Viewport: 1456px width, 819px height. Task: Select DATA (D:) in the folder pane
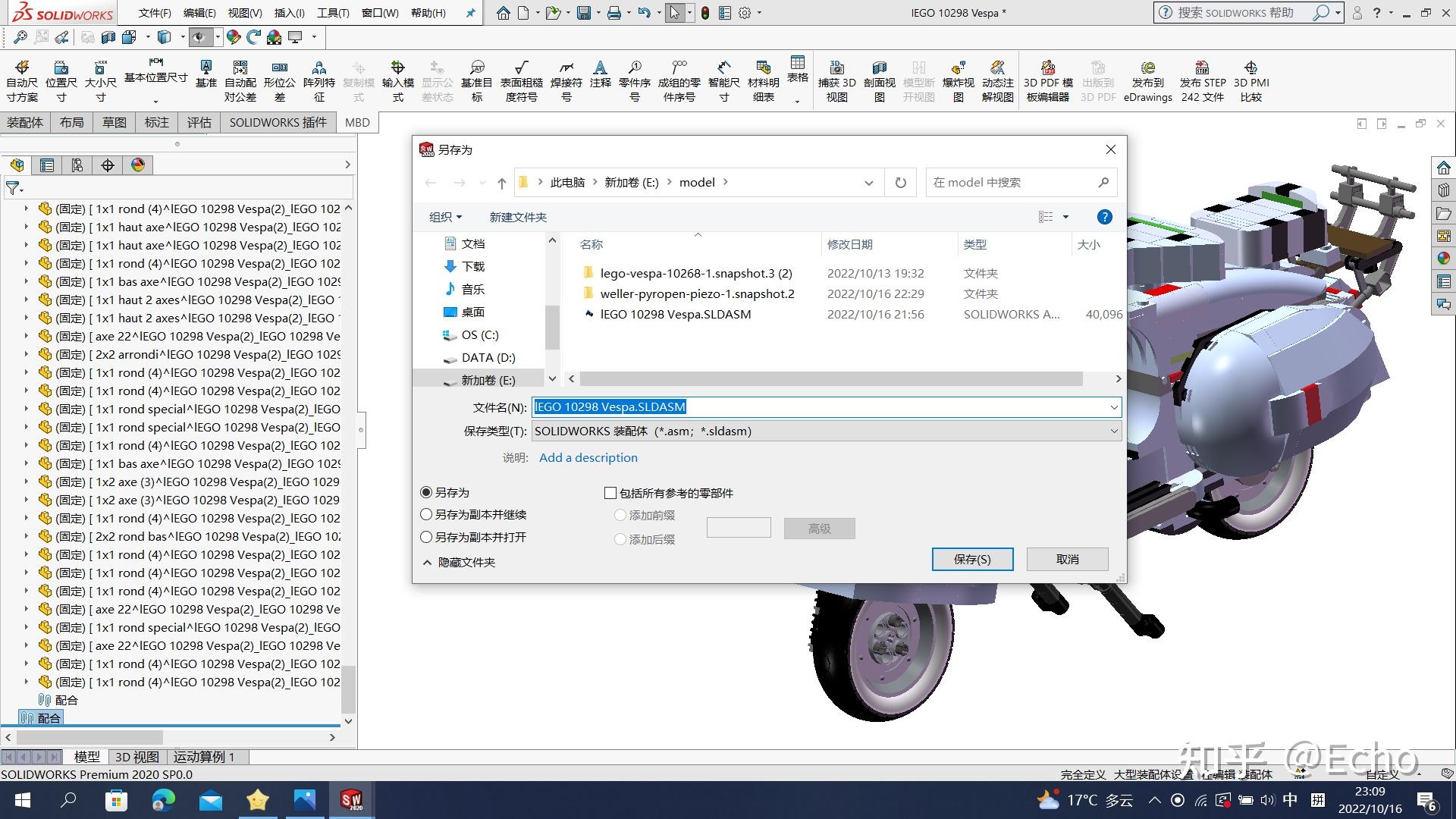coord(488,357)
